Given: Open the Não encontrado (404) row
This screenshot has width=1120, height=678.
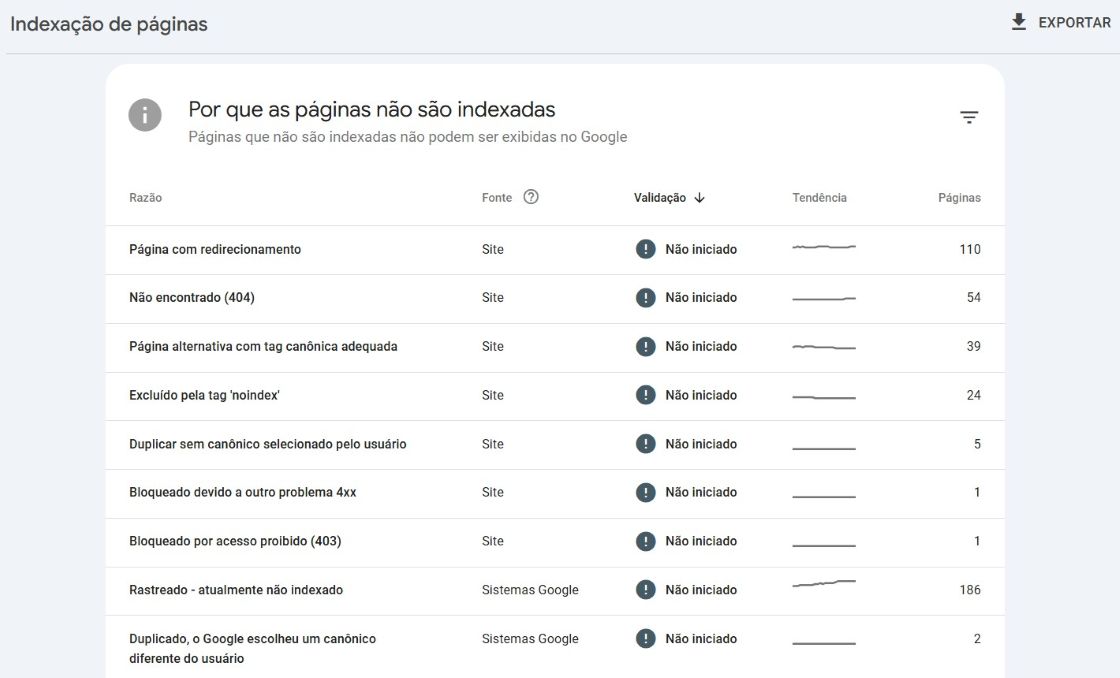Looking at the screenshot, I should (191, 298).
